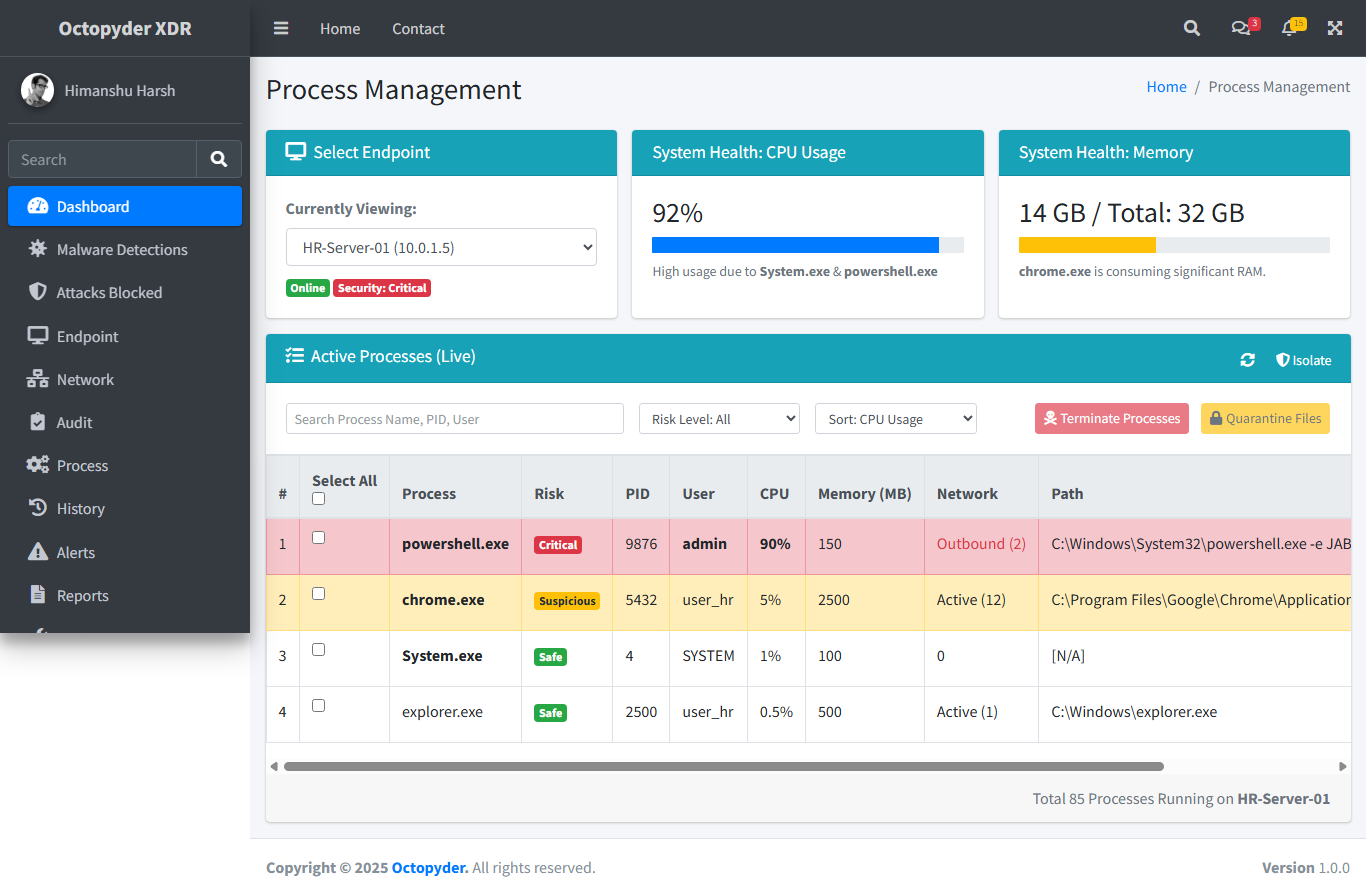1366x895 pixels.
Task: Click the hamburger menu toggle icon
Action: [x=281, y=28]
